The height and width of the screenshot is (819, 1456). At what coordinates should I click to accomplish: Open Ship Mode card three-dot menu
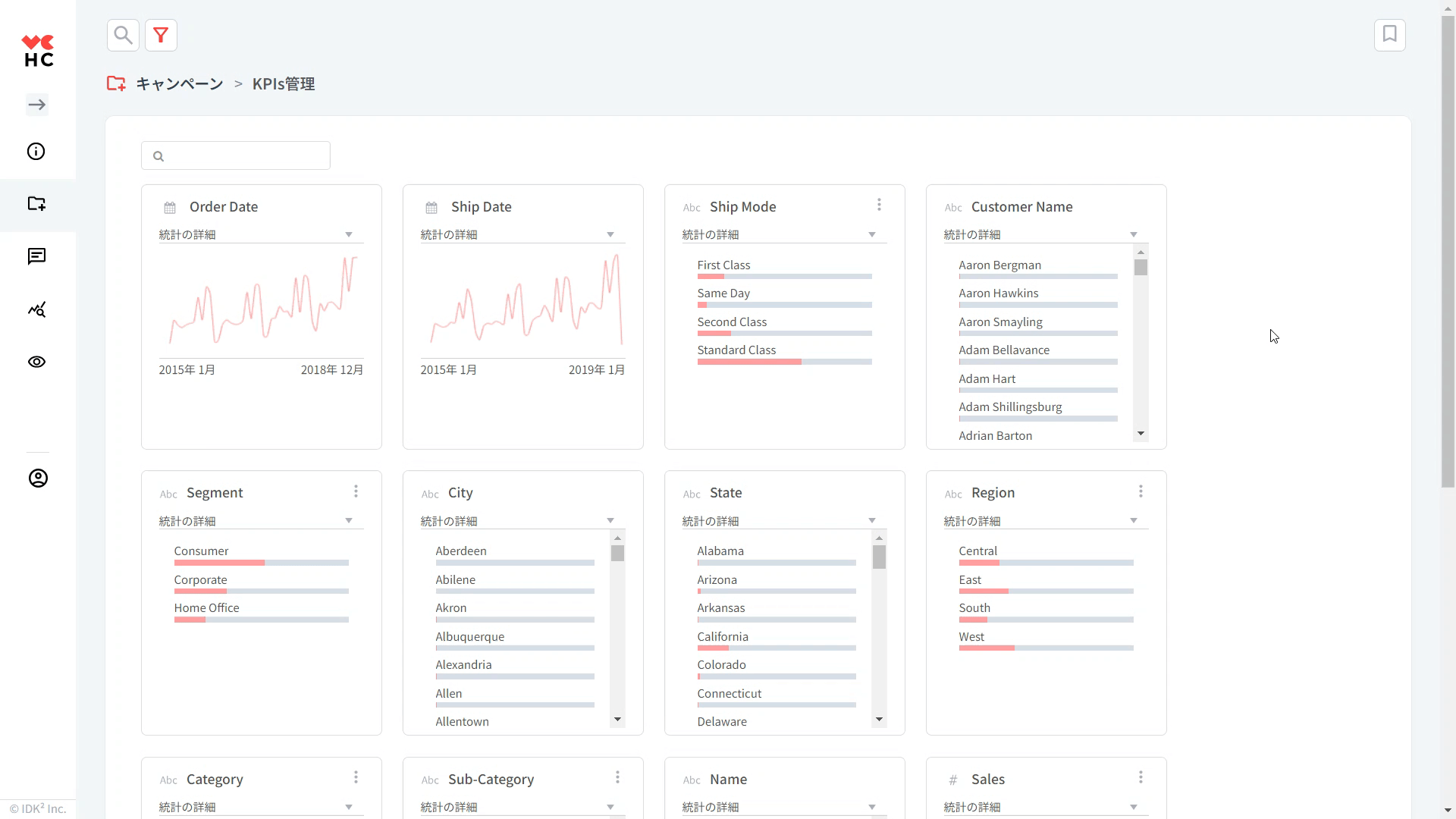879,205
